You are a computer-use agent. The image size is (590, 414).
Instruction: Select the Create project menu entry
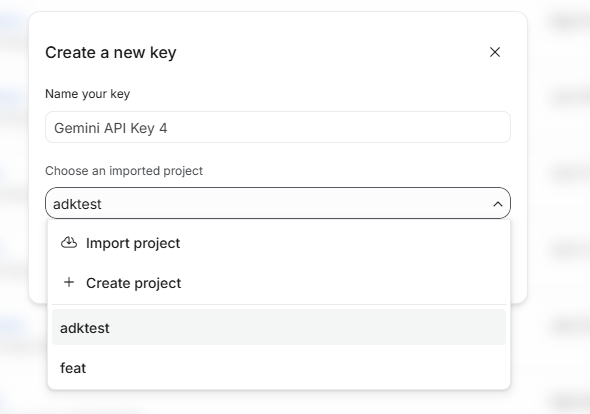279,283
